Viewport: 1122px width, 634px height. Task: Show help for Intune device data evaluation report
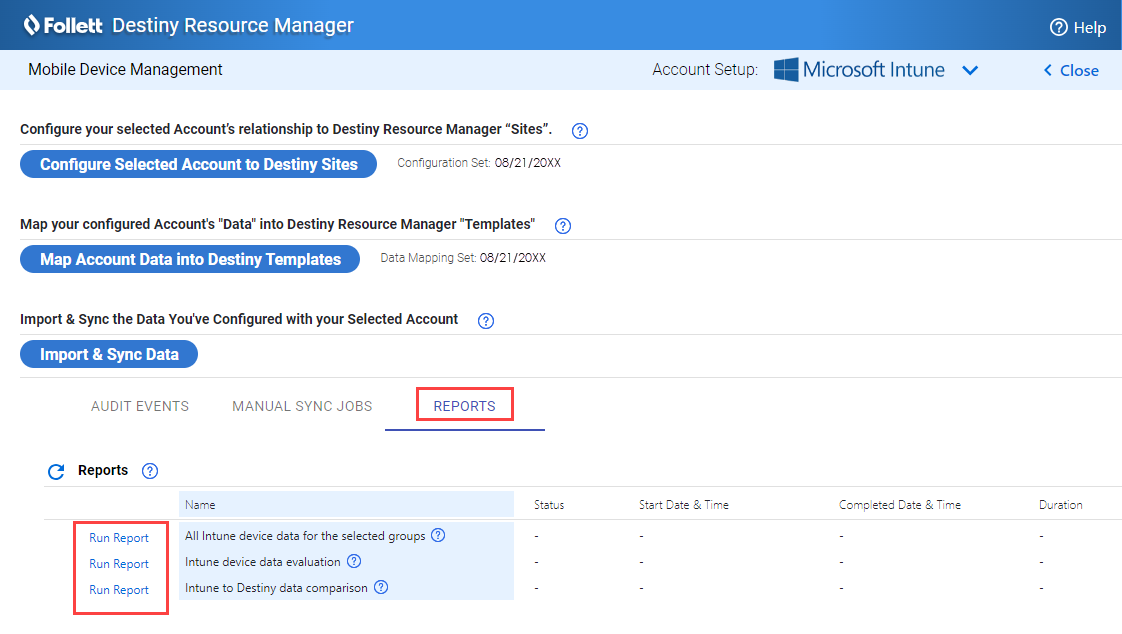point(353,562)
